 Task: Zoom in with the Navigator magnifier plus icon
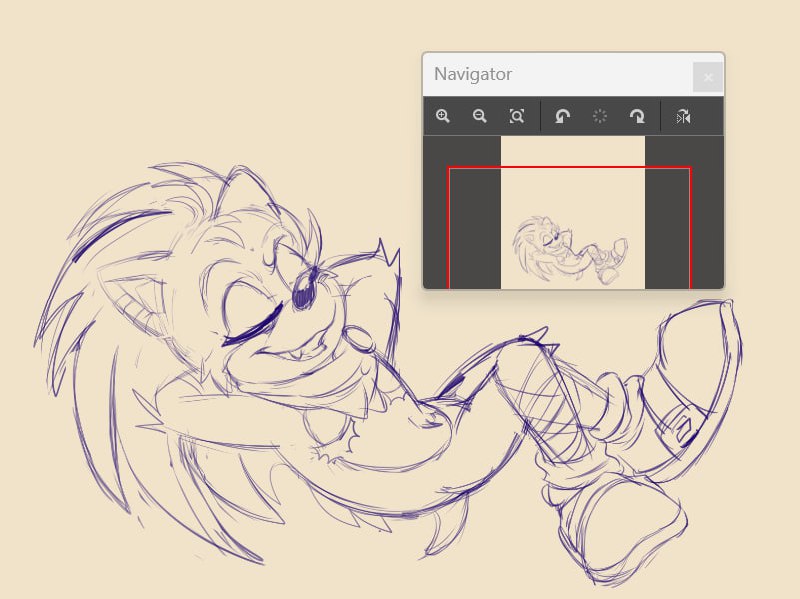[x=443, y=116]
